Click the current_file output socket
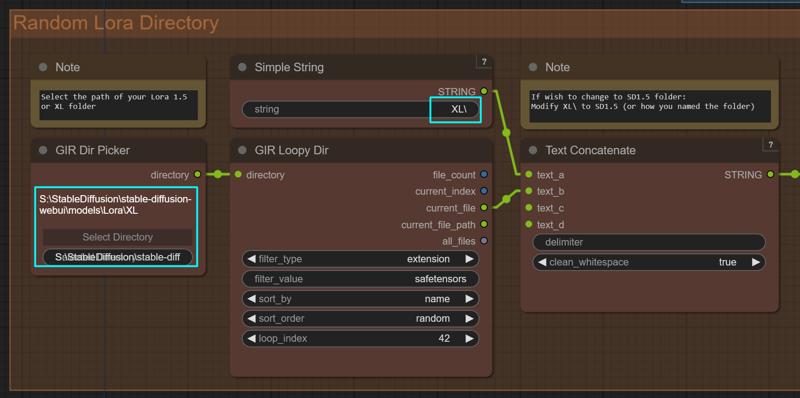 (x=484, y=208)
